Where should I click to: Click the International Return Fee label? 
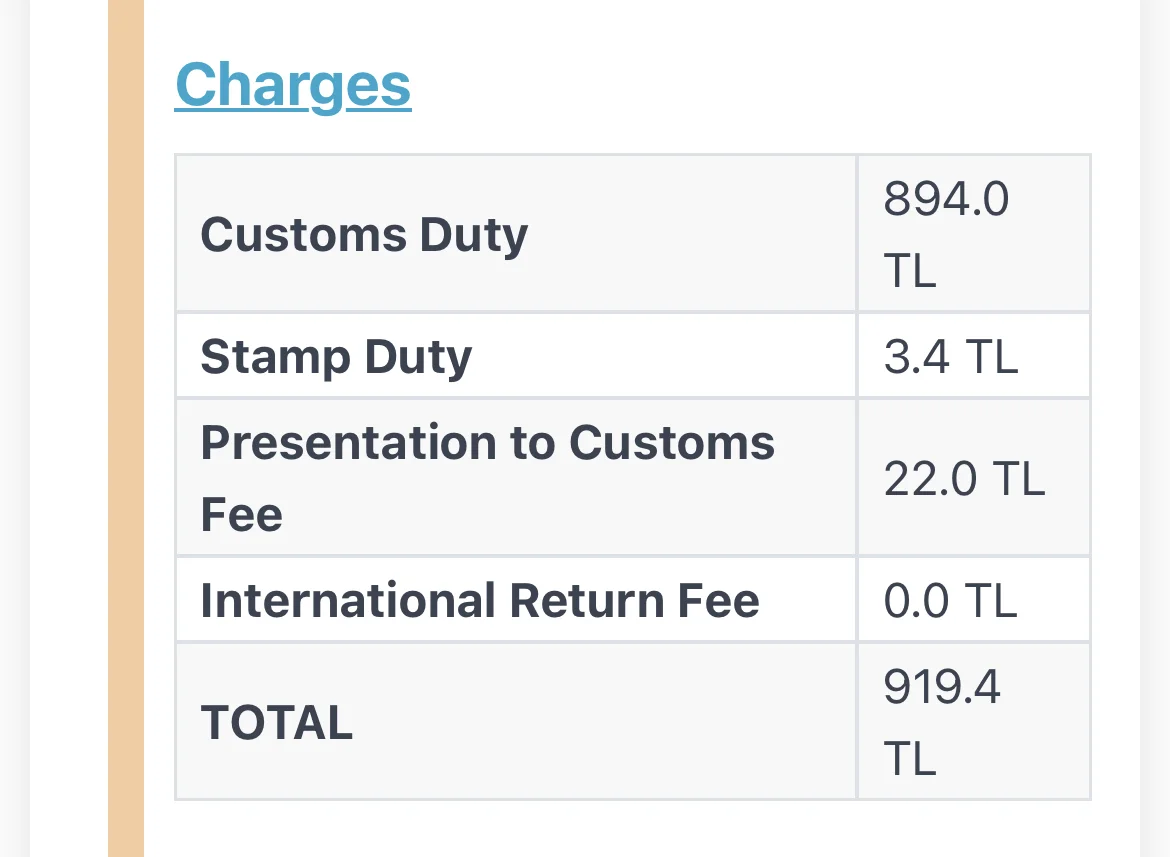tap(480, 601)
